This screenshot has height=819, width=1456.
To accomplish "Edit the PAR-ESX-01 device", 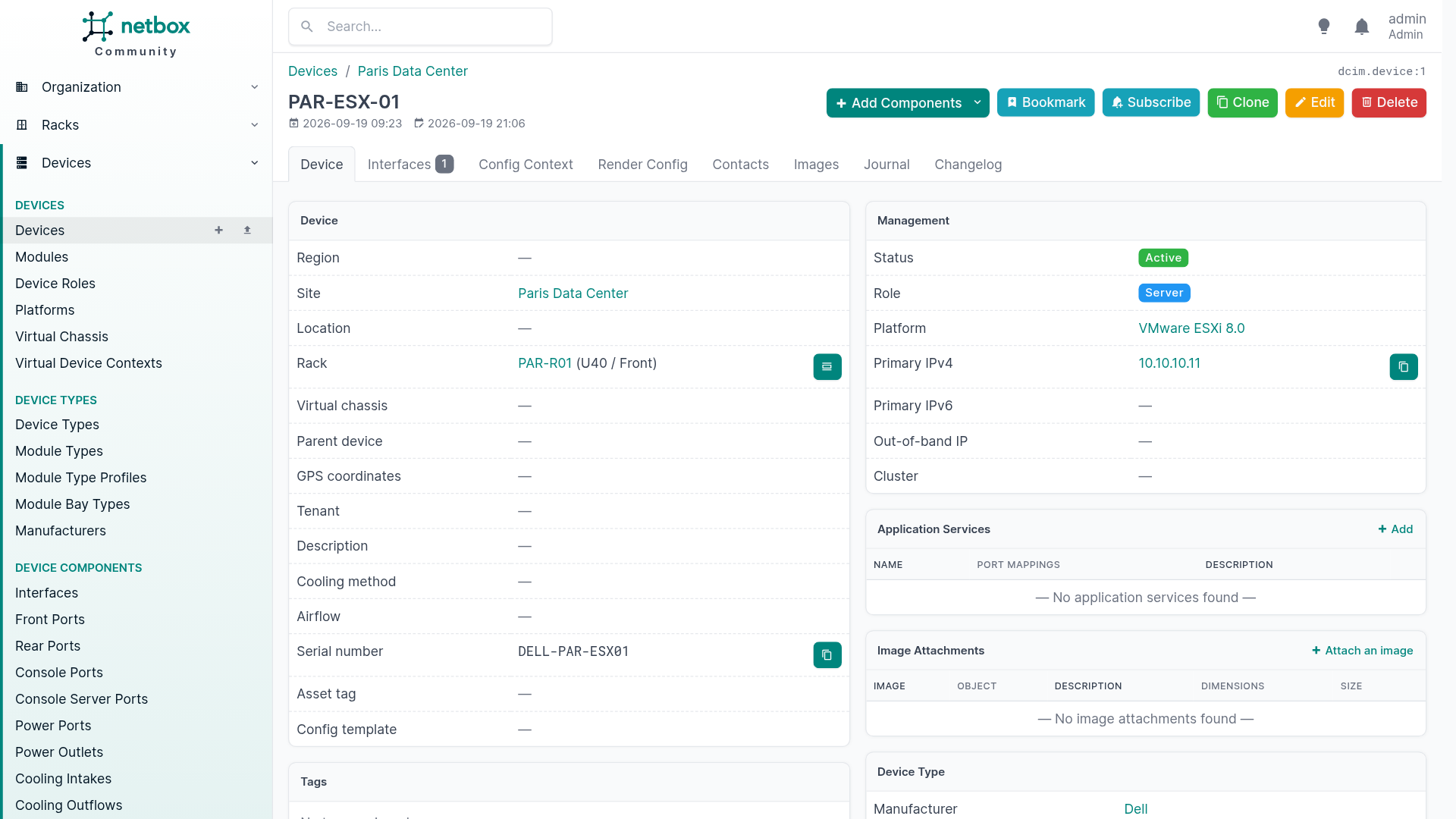I will (x=1314, y=102).
